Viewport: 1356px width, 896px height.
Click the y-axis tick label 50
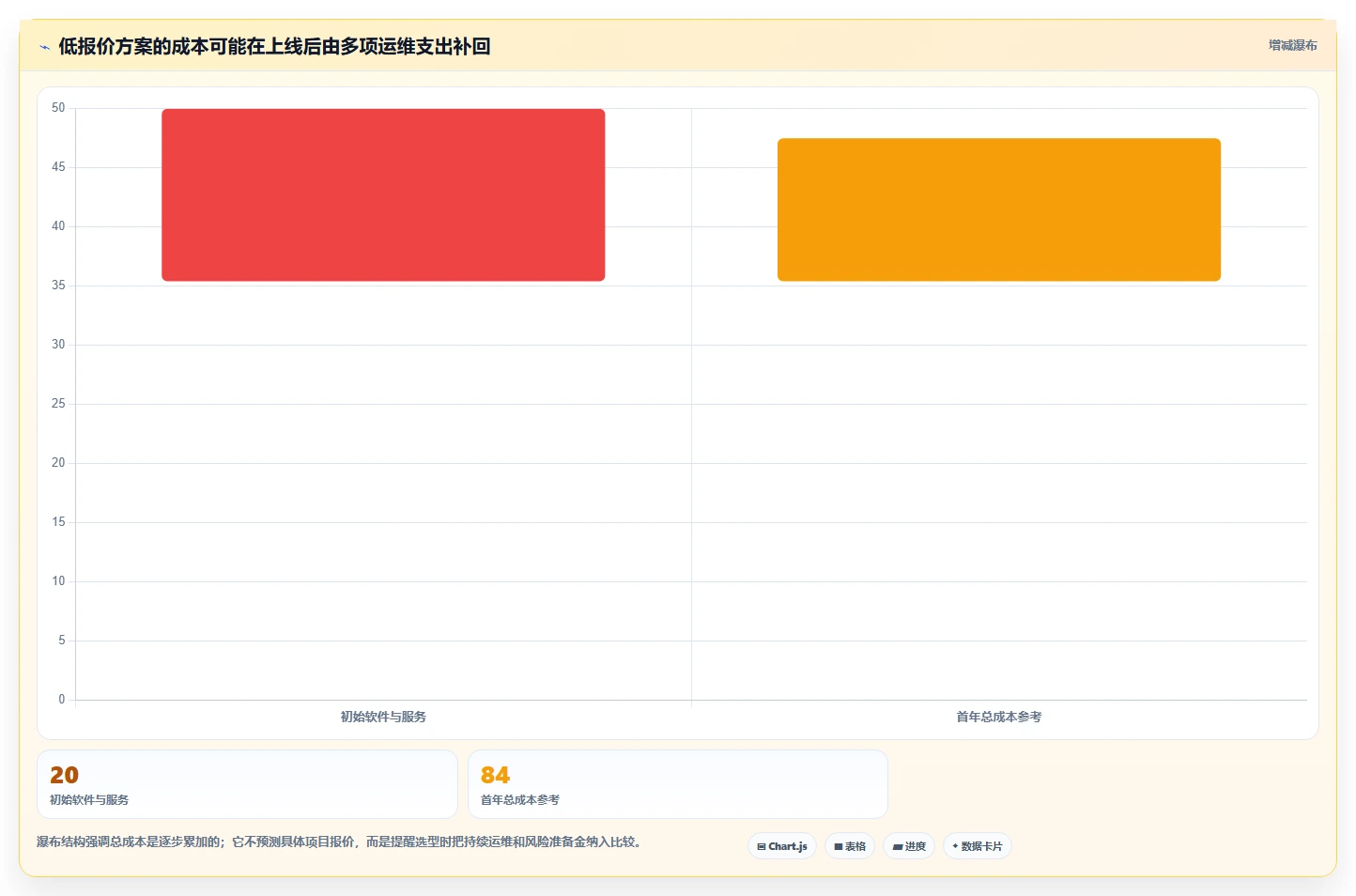58,108
